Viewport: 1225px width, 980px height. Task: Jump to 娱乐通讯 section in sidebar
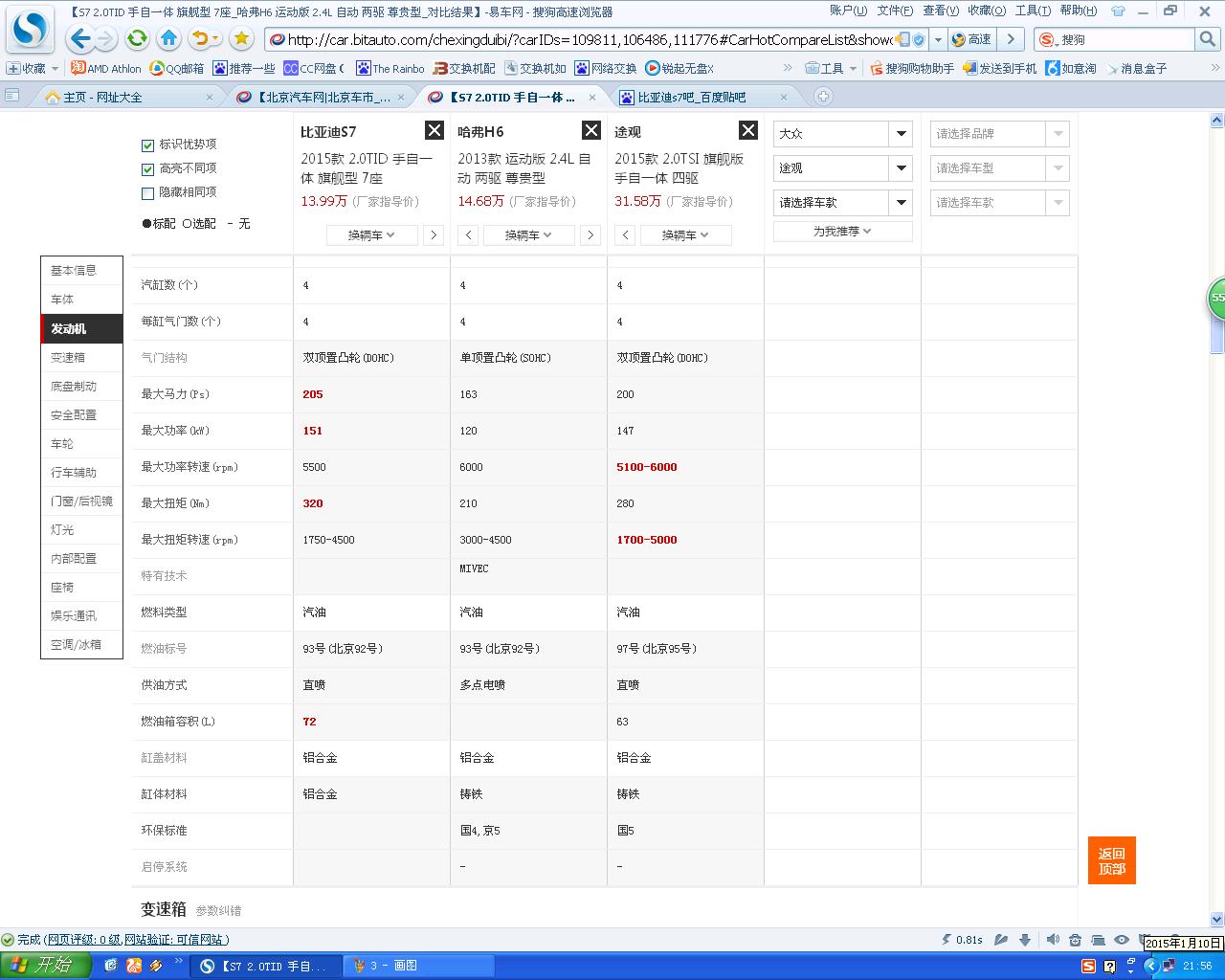[x=81, y=615]
